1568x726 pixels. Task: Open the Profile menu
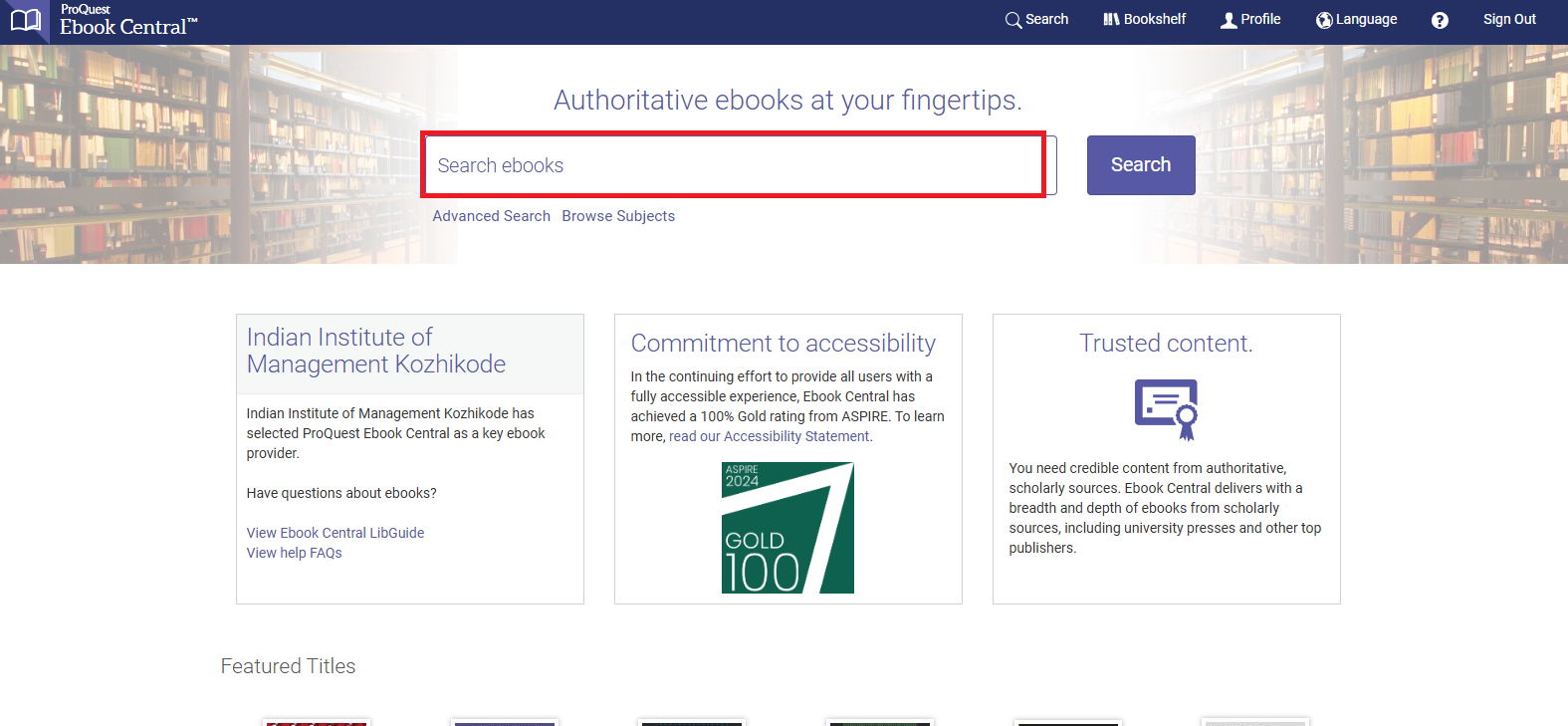tap(1250, 19)
